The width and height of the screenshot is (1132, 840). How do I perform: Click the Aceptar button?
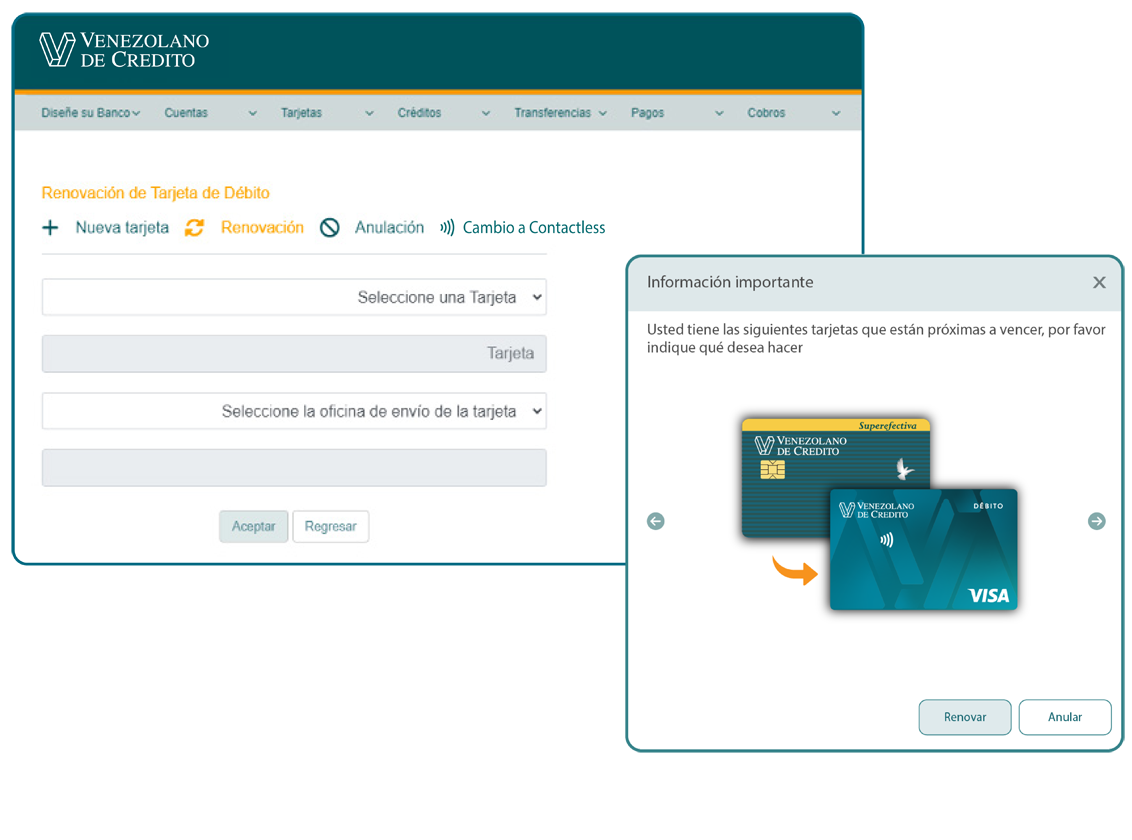[x=253, y=526]
